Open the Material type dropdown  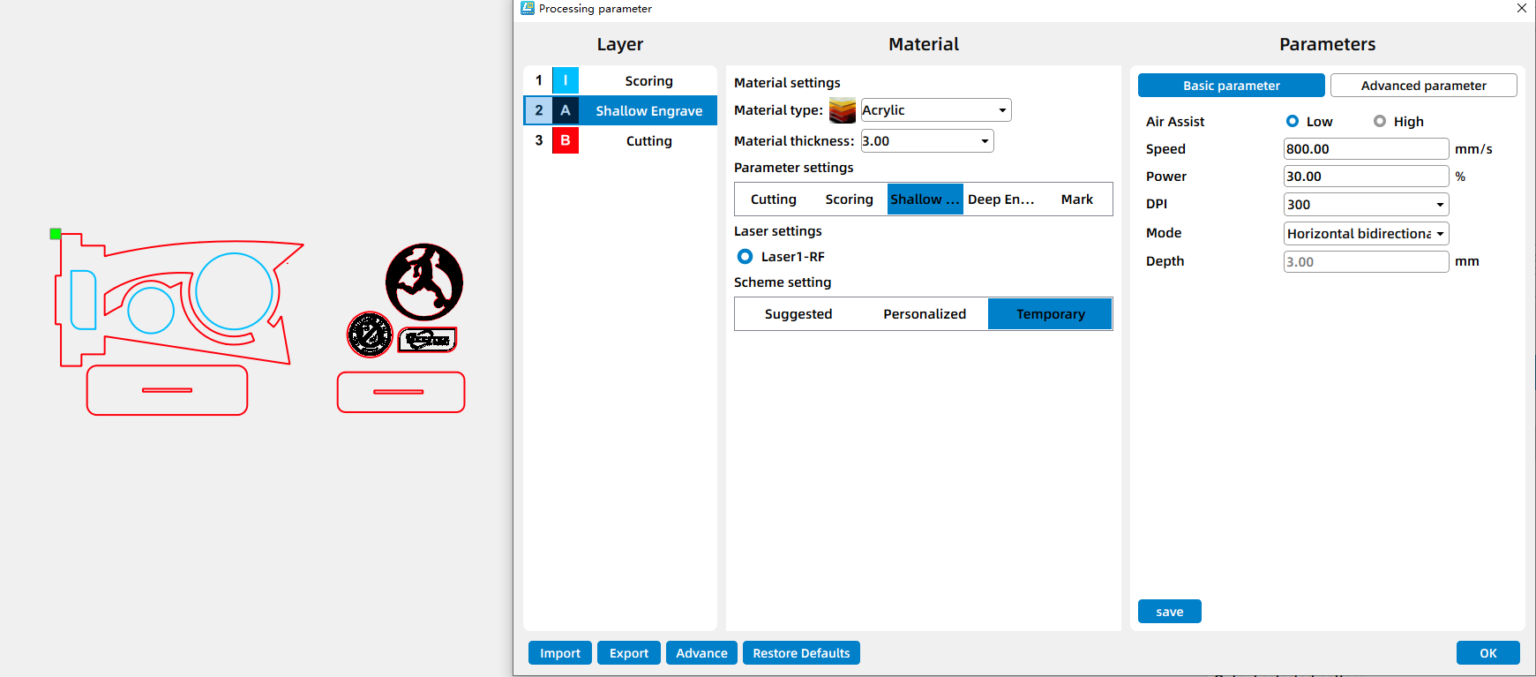click(x=935, y=110)
